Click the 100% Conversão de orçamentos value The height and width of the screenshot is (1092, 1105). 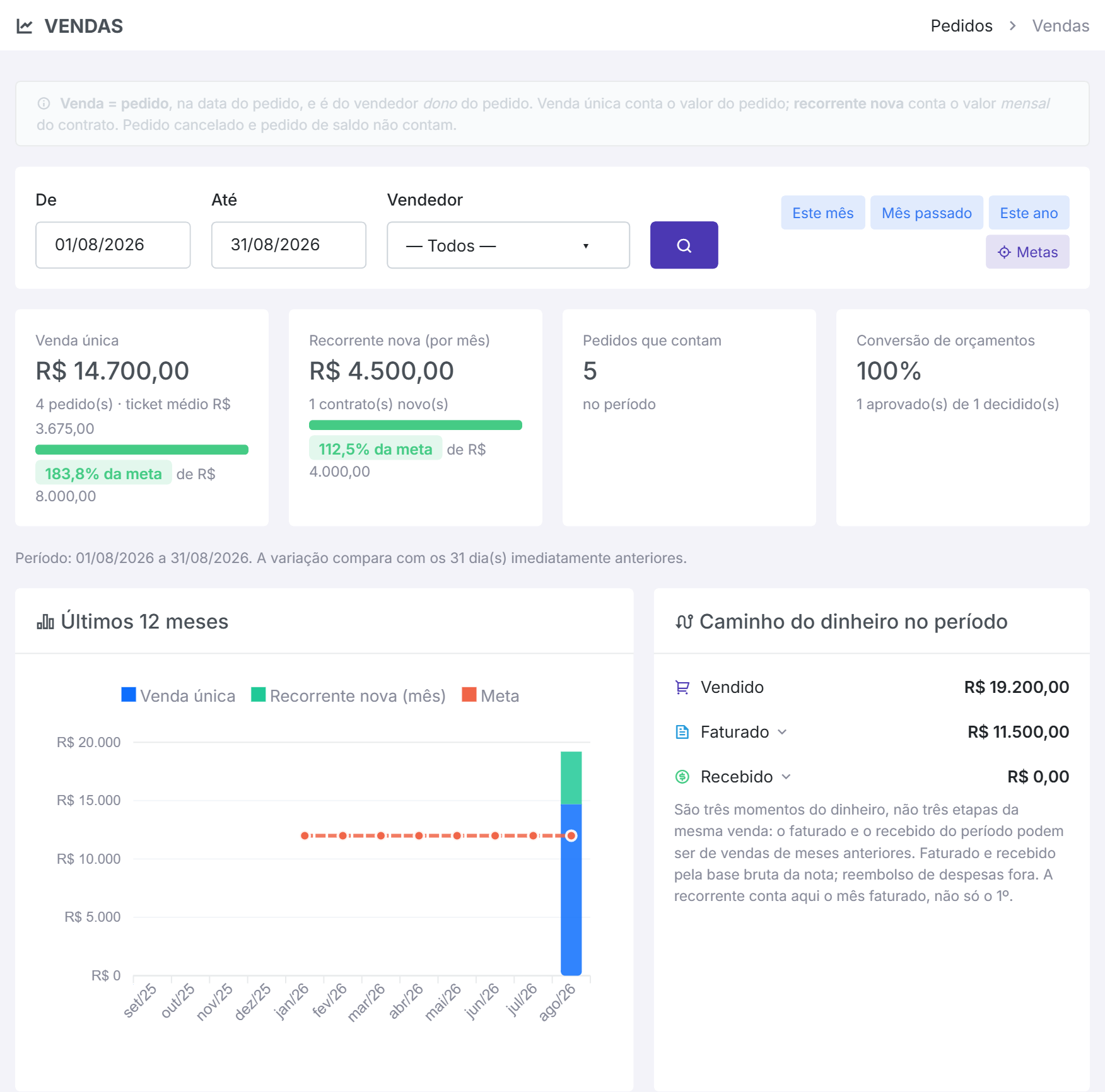[889, 371]
